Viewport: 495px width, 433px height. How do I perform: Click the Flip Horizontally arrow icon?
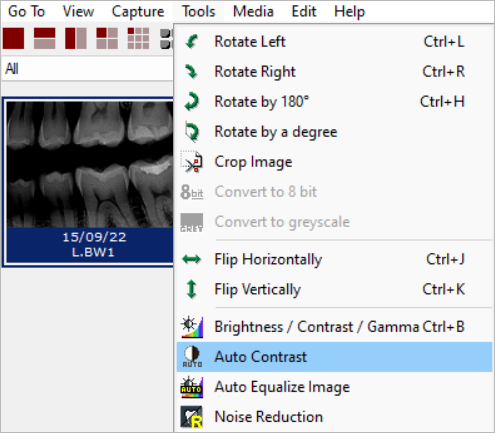pos(192,259)
